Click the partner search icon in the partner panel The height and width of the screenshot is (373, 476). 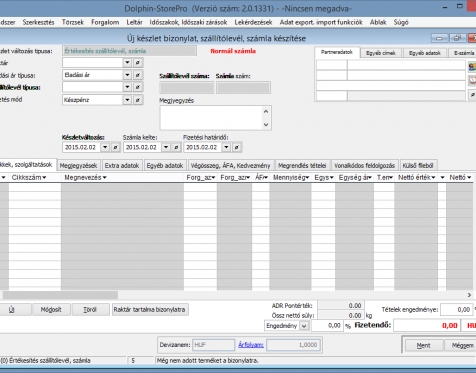click(472, 66)
